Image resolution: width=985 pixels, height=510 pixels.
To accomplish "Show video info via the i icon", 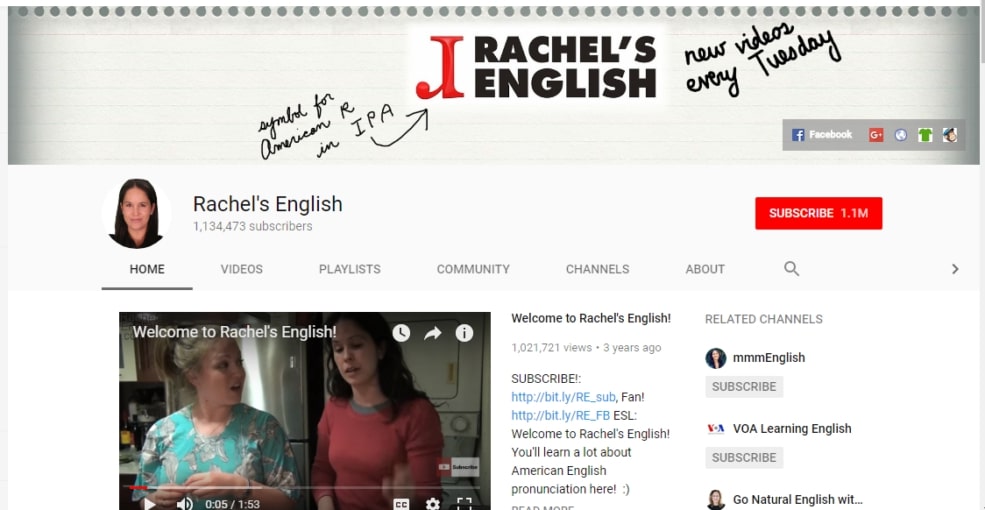I will [464, 333].
